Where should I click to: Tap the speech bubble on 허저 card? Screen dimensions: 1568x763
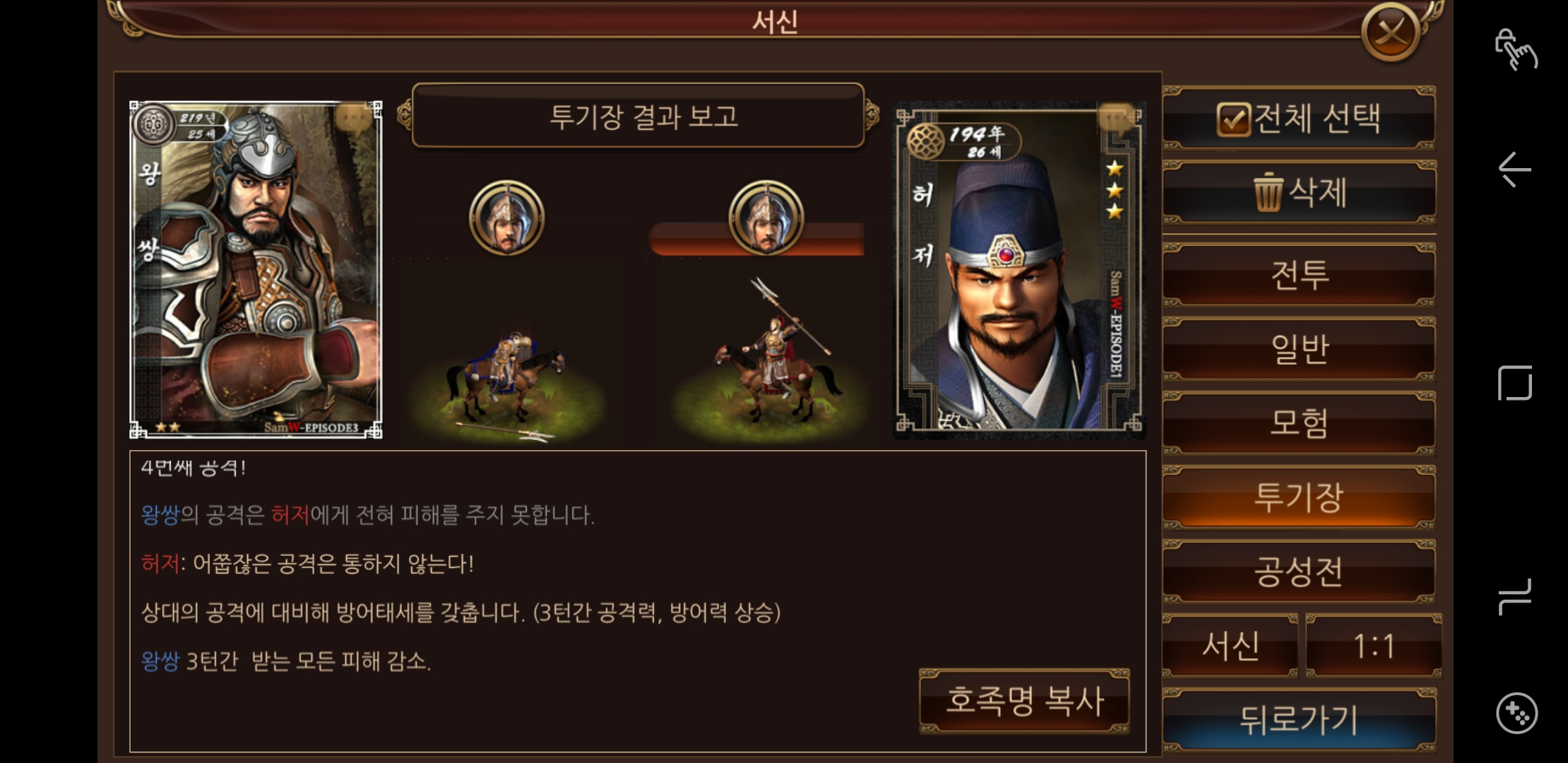point(1117,118)
